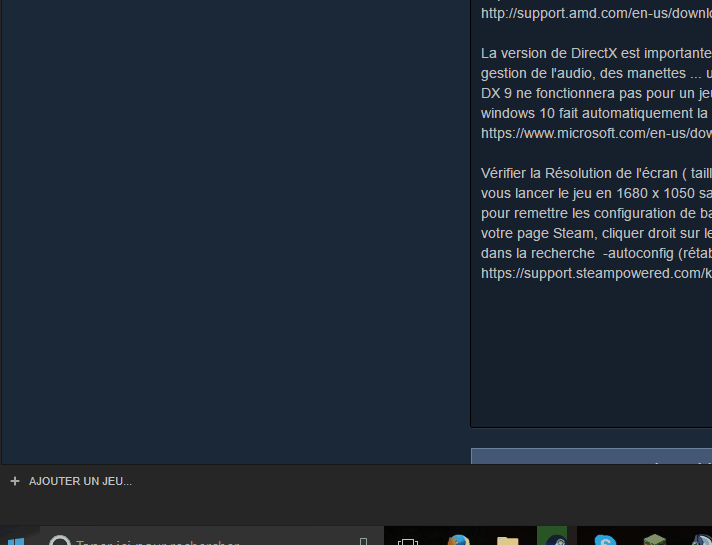Click the plus icon beside Ajouter un jeu
Image resolution: width=712 pixels, height=545 pixels.
click(x=15, y=481)
